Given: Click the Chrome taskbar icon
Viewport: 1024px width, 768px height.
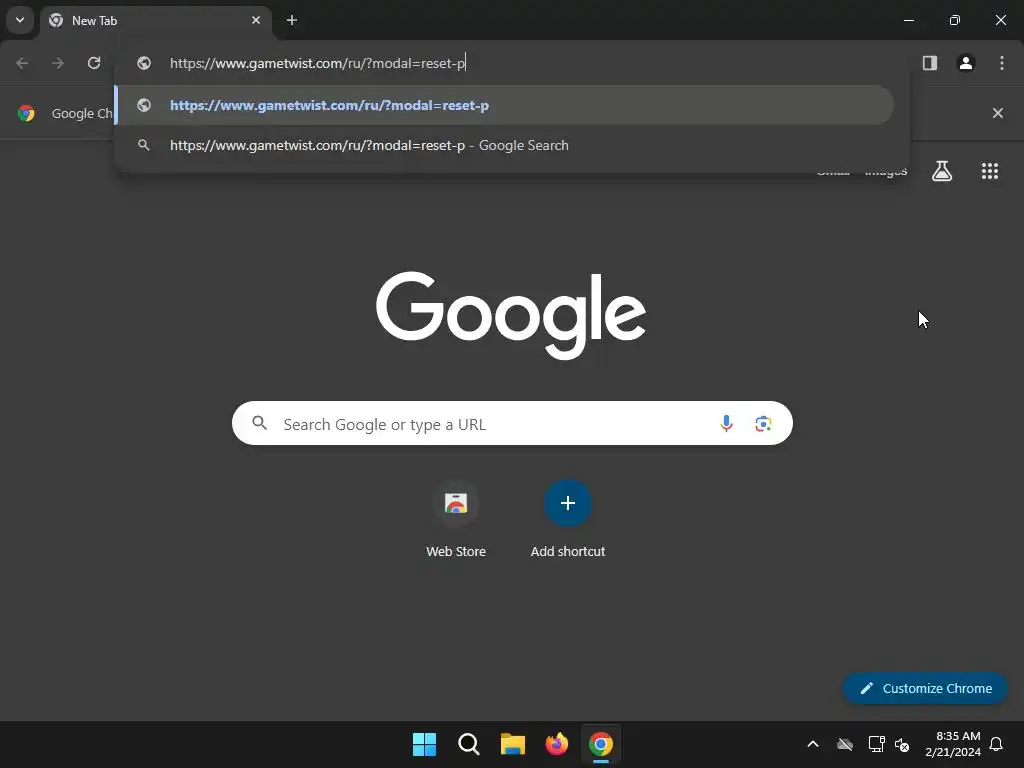Looking at the screenshot, I should (601, 744).
